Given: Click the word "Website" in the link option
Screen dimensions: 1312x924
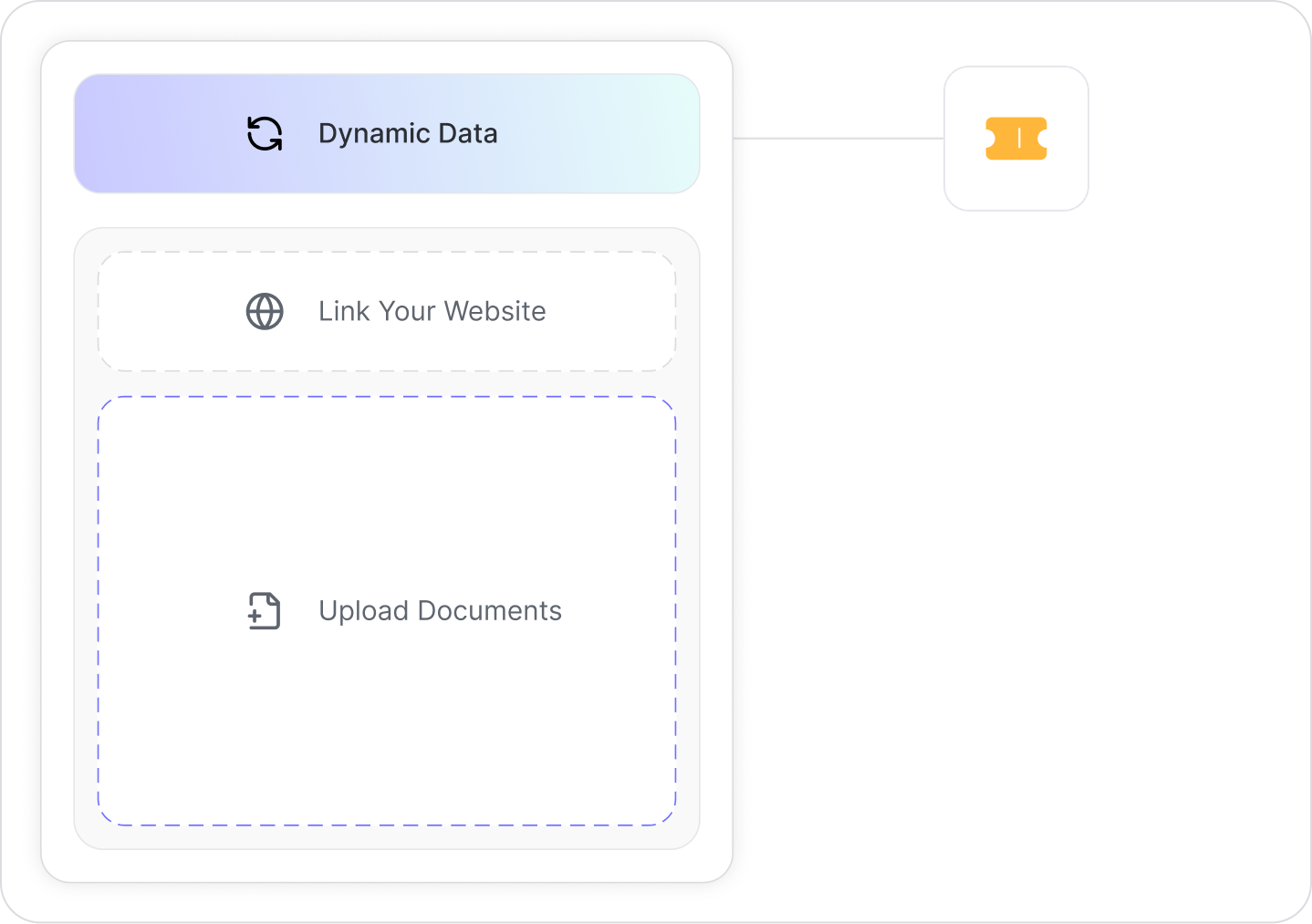Looking at the screenshot, I should click(x=495, y=312).
